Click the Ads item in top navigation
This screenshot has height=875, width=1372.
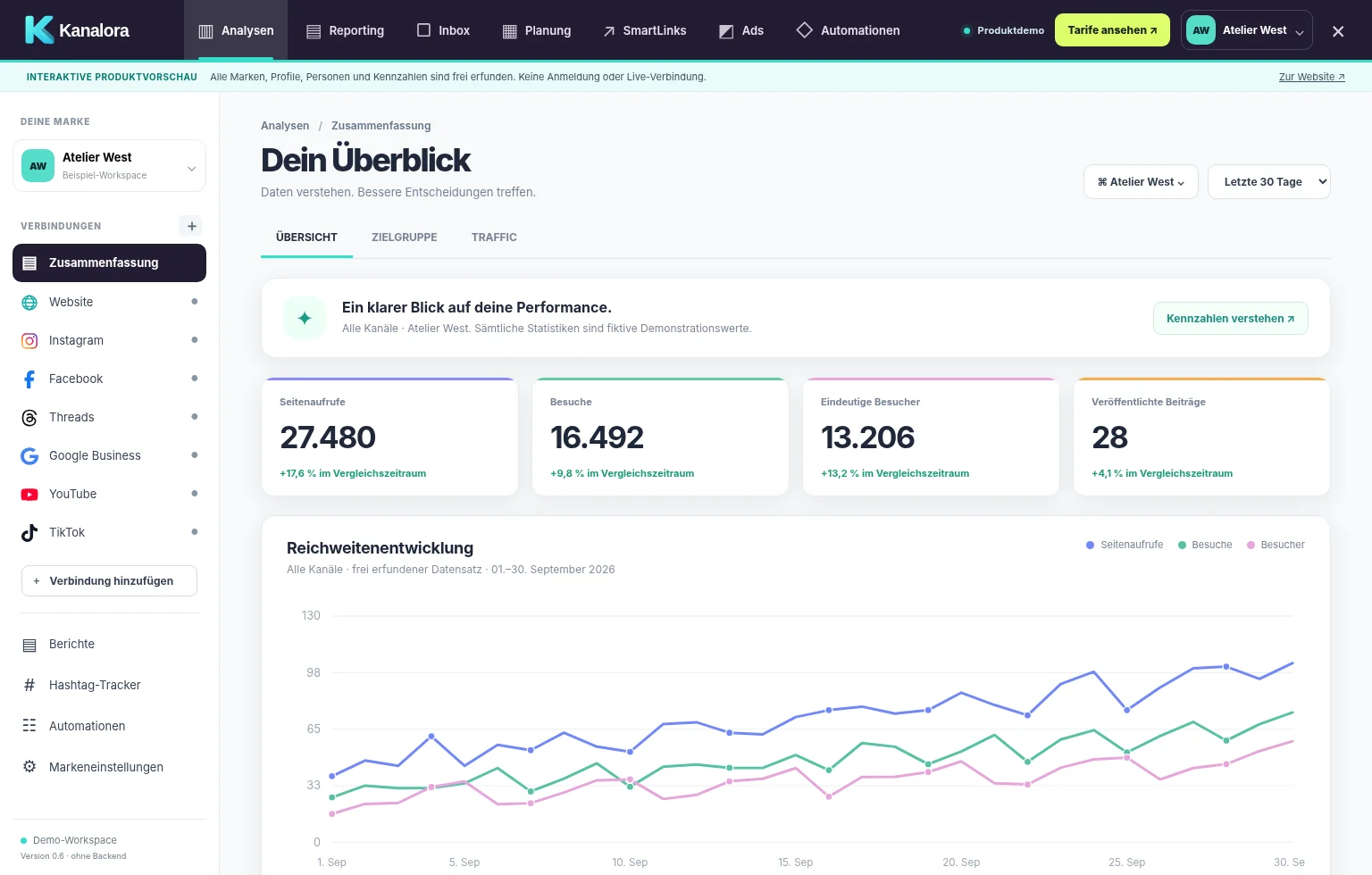[741, 30]
